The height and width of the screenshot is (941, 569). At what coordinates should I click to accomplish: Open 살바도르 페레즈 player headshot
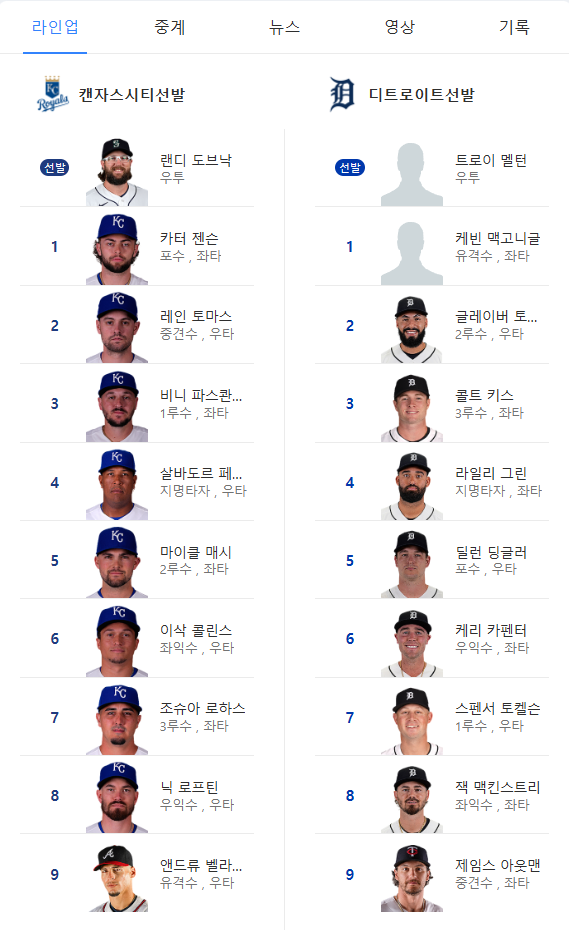(117, 484)
